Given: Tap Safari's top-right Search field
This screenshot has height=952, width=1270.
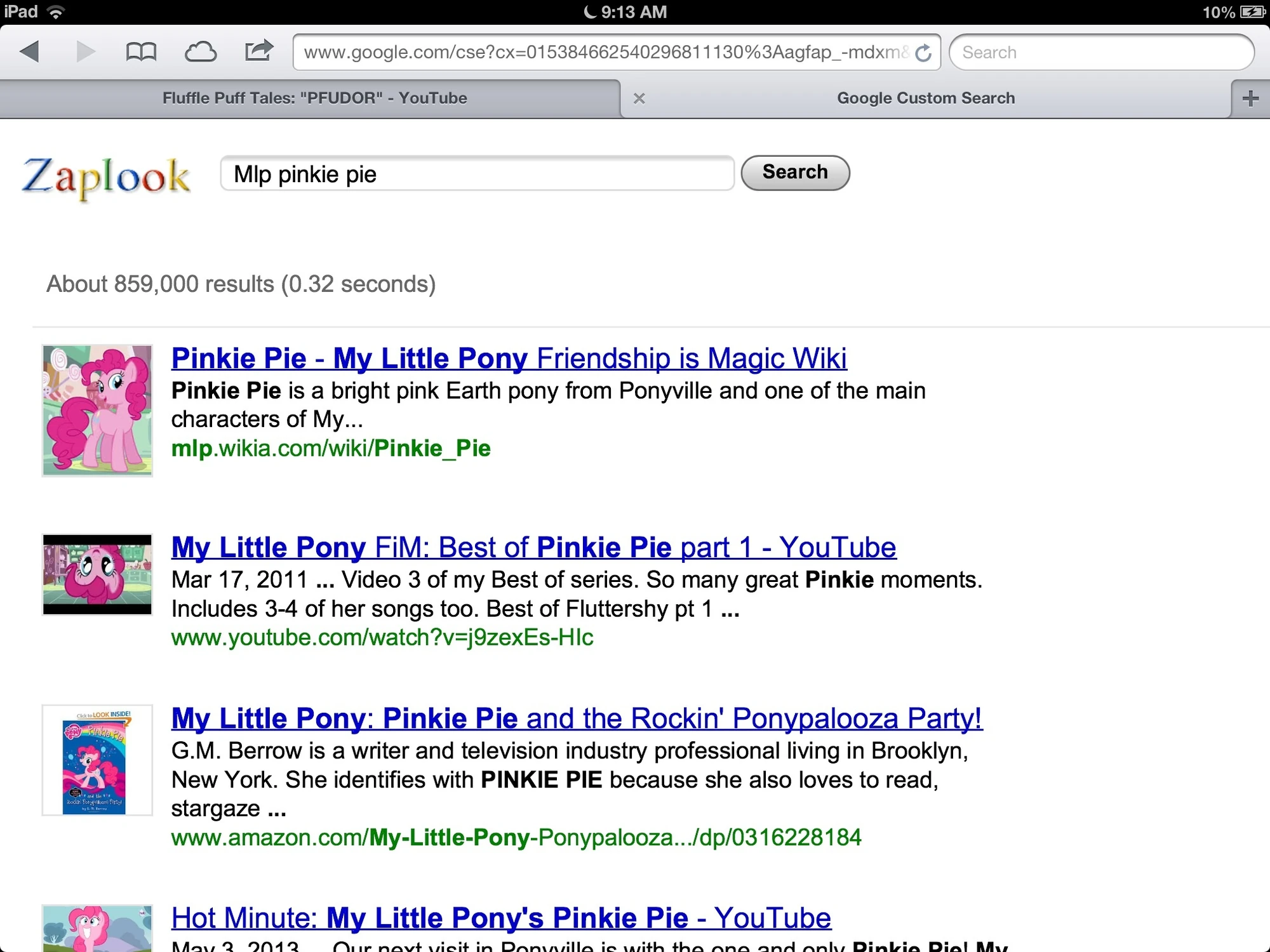Looking at the screenshot, I should 1100,53.
